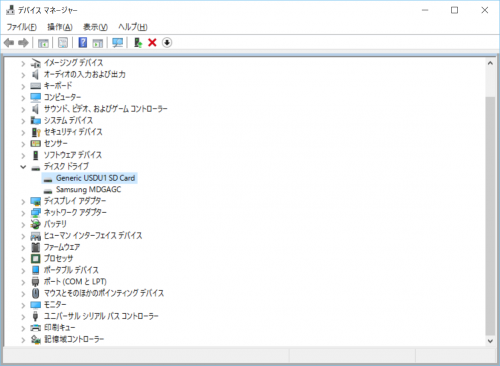Click the red X uninstall device icon
Screen dimensions: 500x366
[152, 43]
